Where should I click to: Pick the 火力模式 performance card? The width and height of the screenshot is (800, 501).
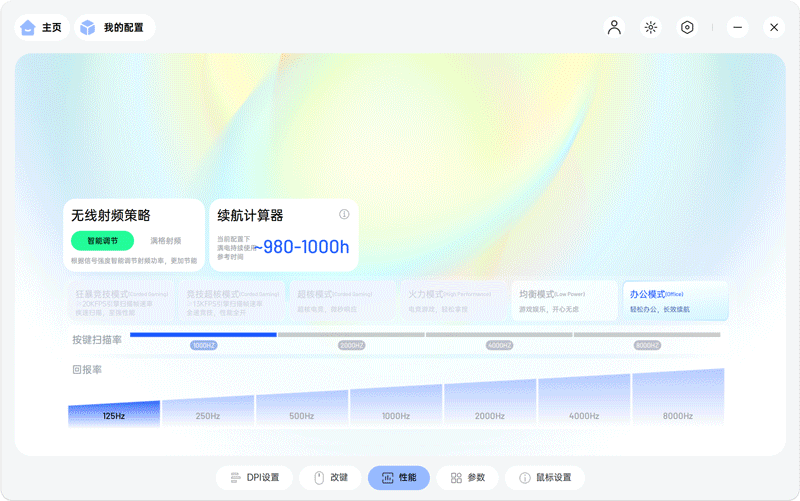(x=454, y=301)
